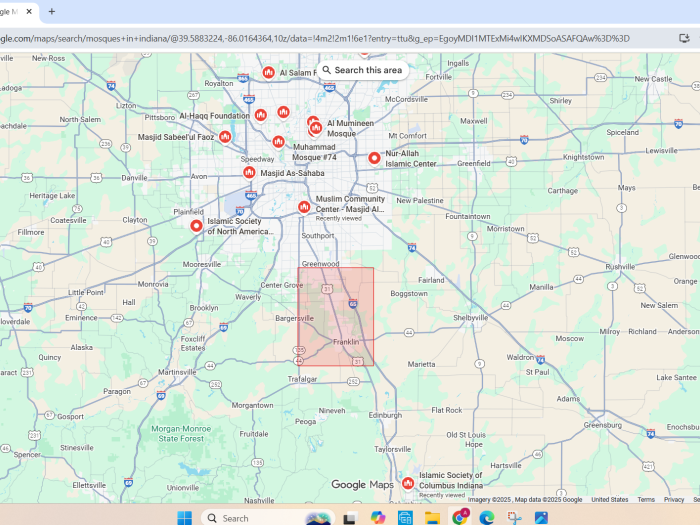Select the Nur-Allah Islamic Center pin

coord(375,158)
